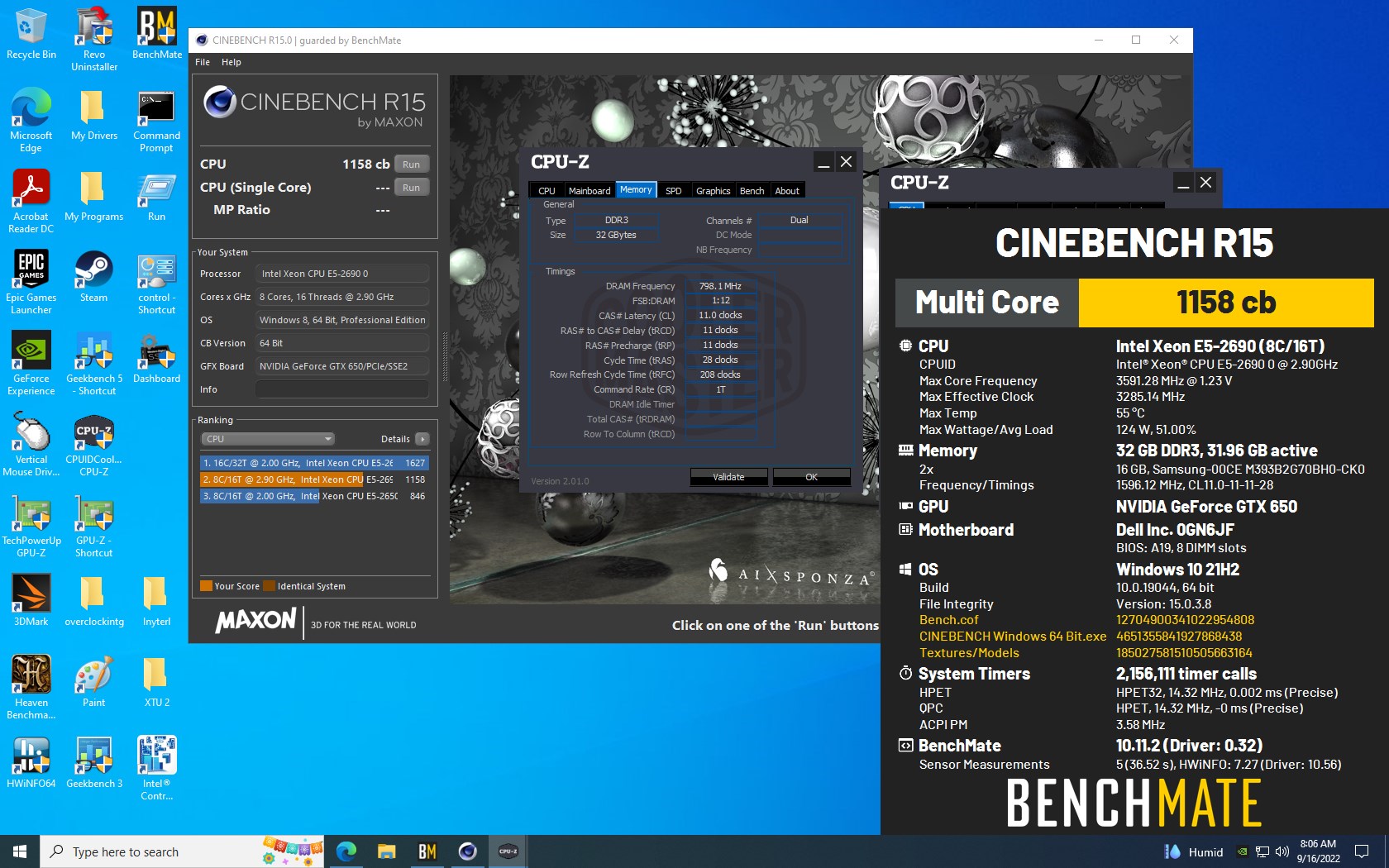Launch HWiNFO64 desktop icon
Image resolution: width=1389 pixels, height=868 pixels.
pyautogui.click(x=31, y=763)
